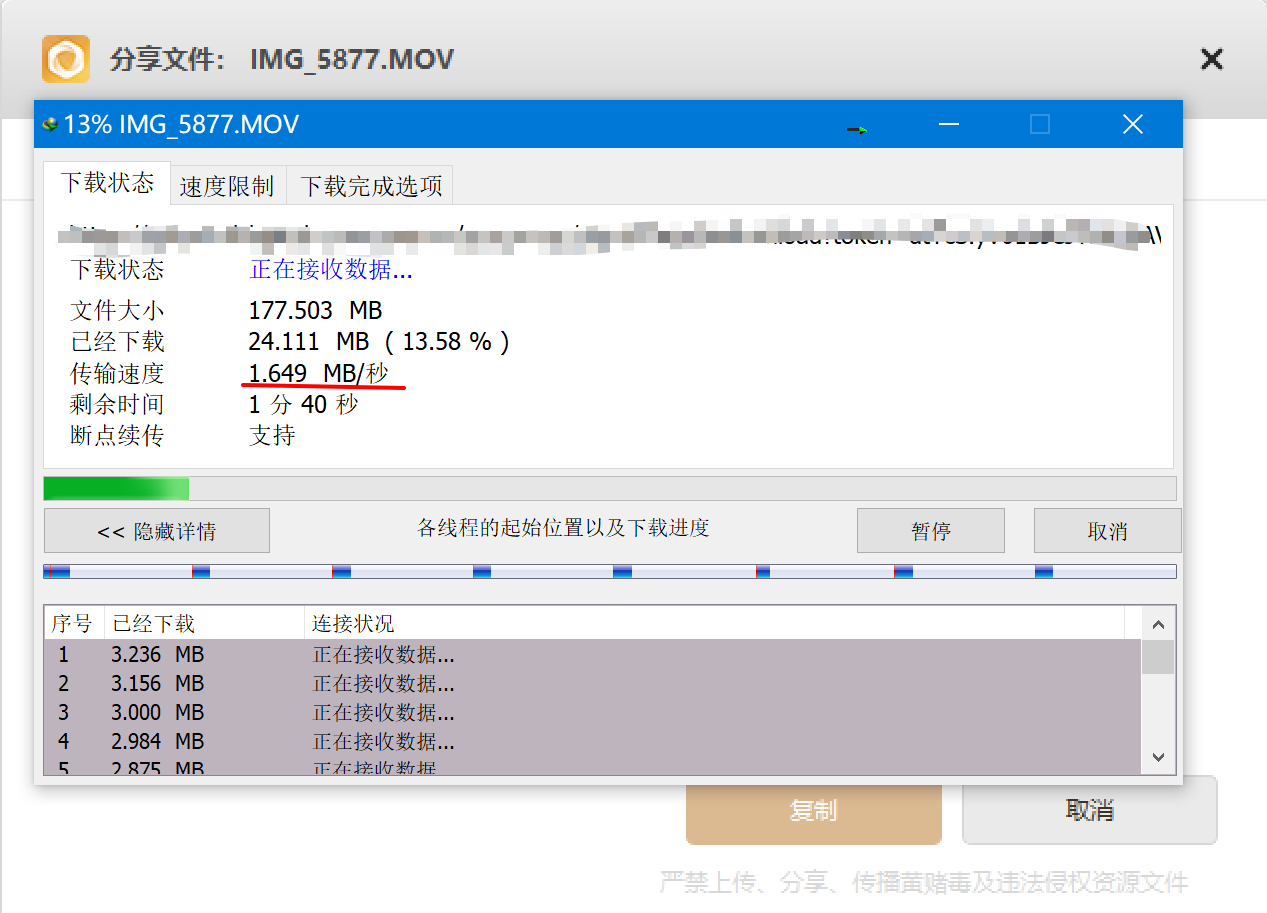This screenshot has height=913, width=1267.
Task: Switch to the 下载状态 tab
Action: pyautogui.click(x=107, y=183)
